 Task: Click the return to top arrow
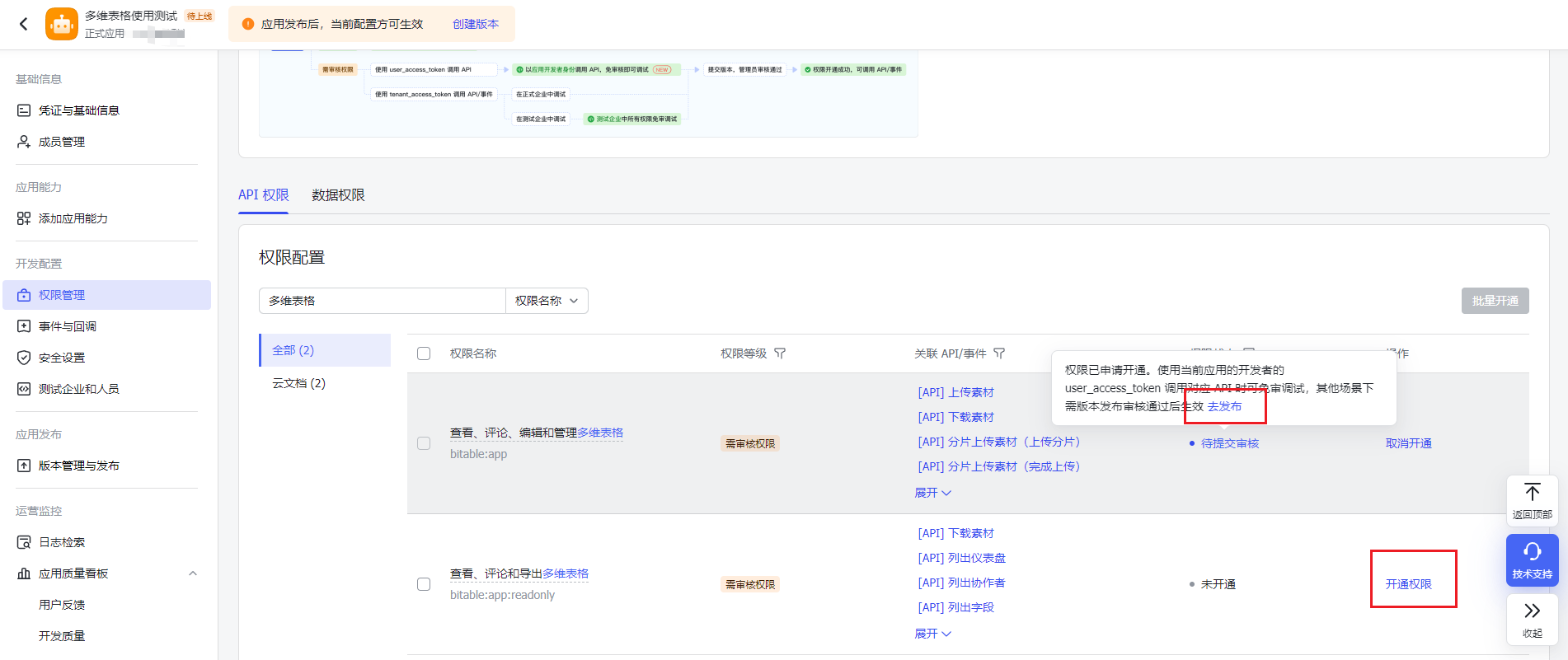(1532, 500)
